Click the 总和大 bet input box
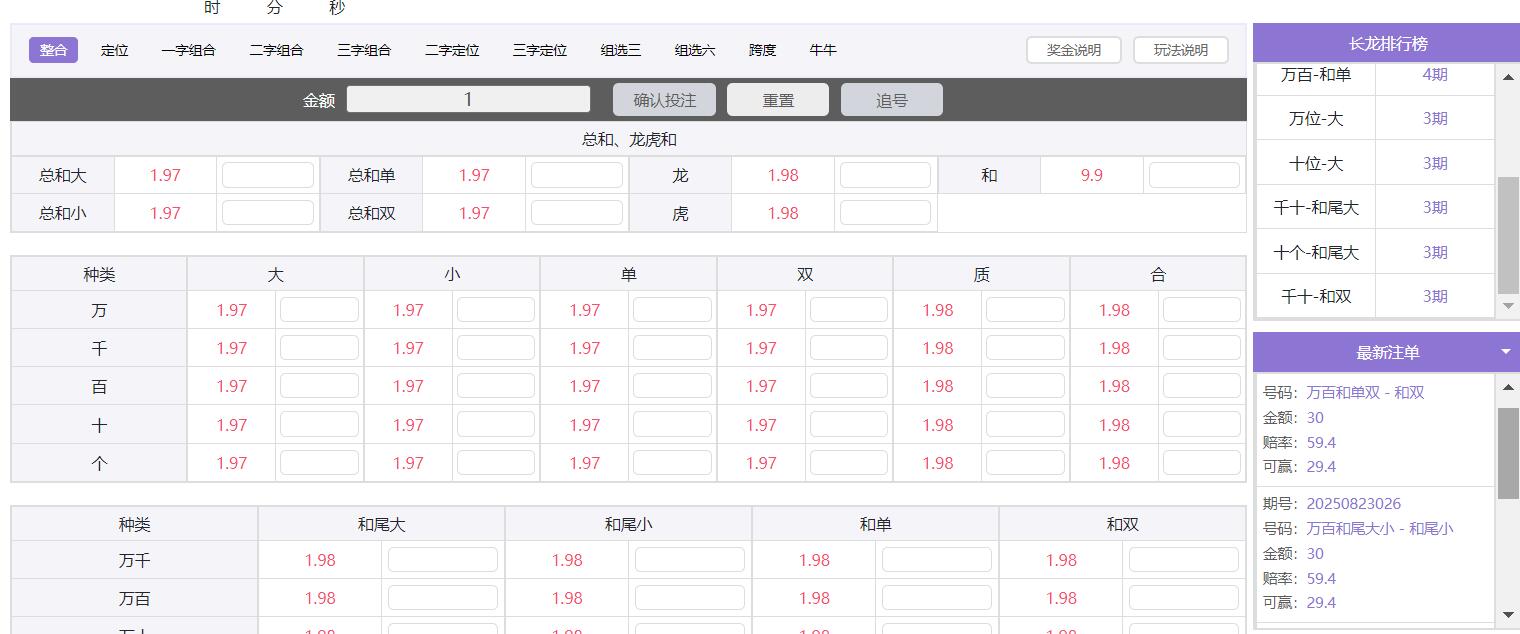The image size is (1520, 634). tap(268, 175)
